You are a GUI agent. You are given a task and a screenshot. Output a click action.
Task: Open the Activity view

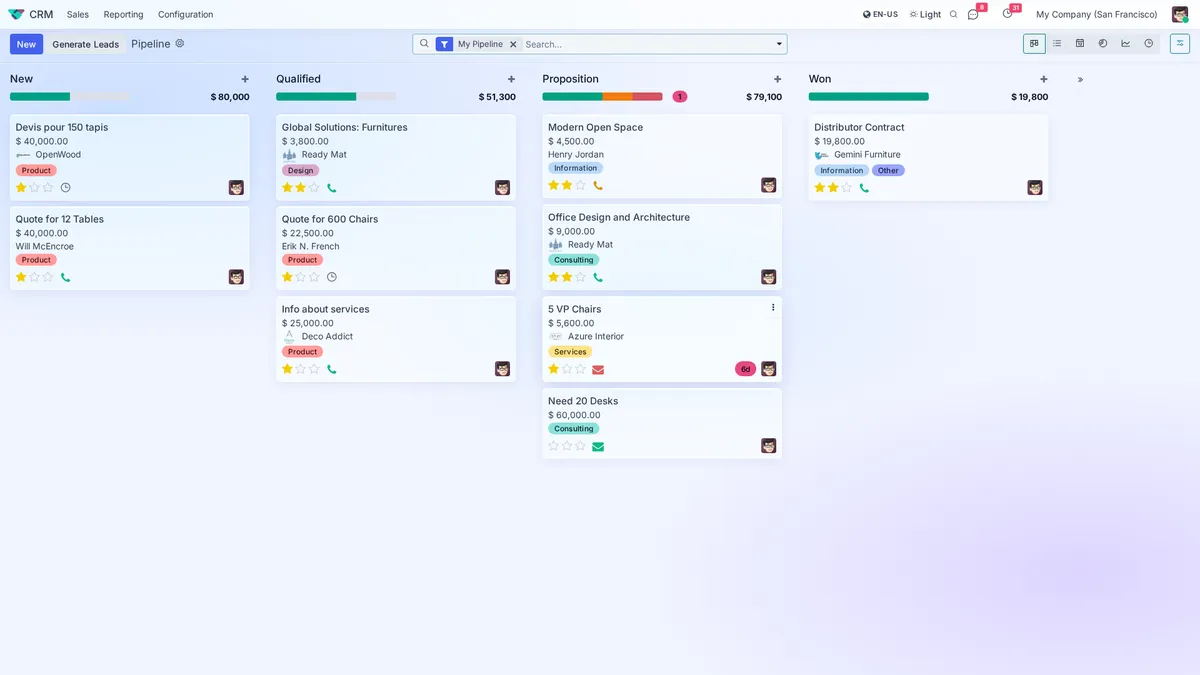point(1148,43)
